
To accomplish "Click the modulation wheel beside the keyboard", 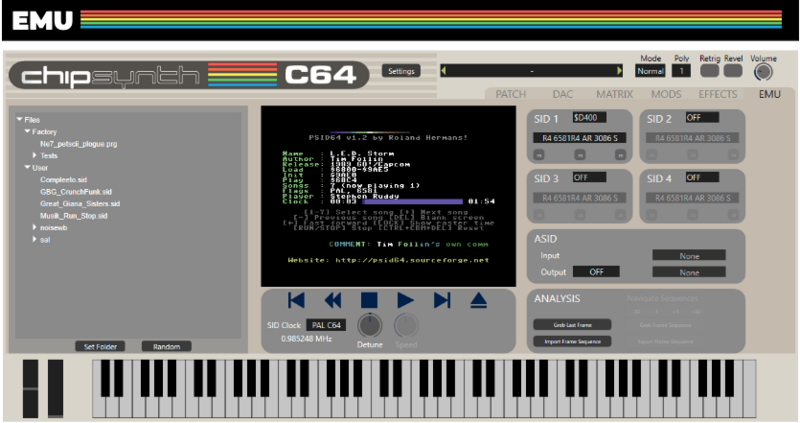I will click(x=55, y=389).
